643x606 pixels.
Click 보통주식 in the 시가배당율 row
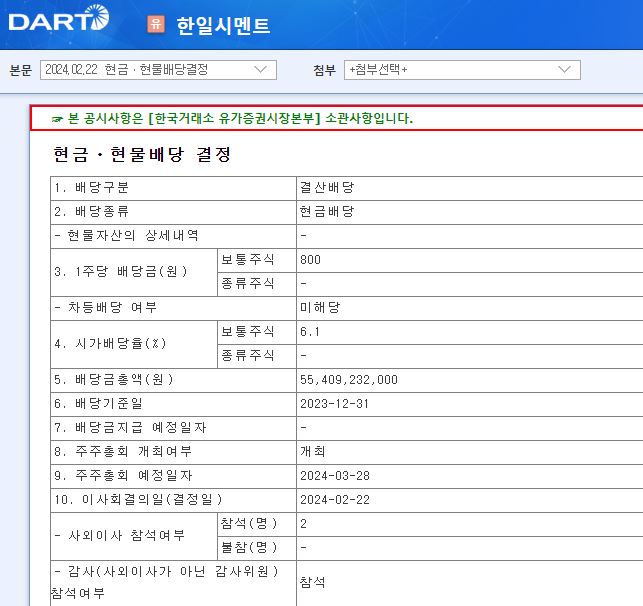(x=248, y=331)
